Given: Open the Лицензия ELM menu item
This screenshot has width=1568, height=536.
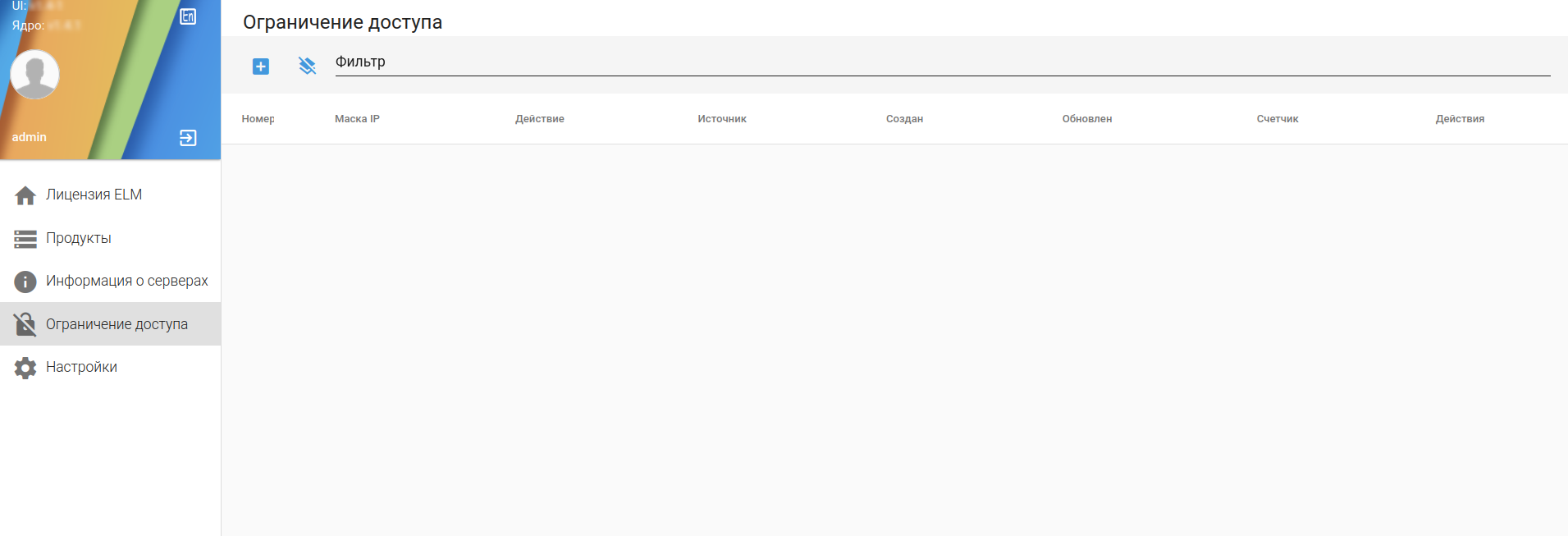Looking at the screenshot, I should 110,195.
